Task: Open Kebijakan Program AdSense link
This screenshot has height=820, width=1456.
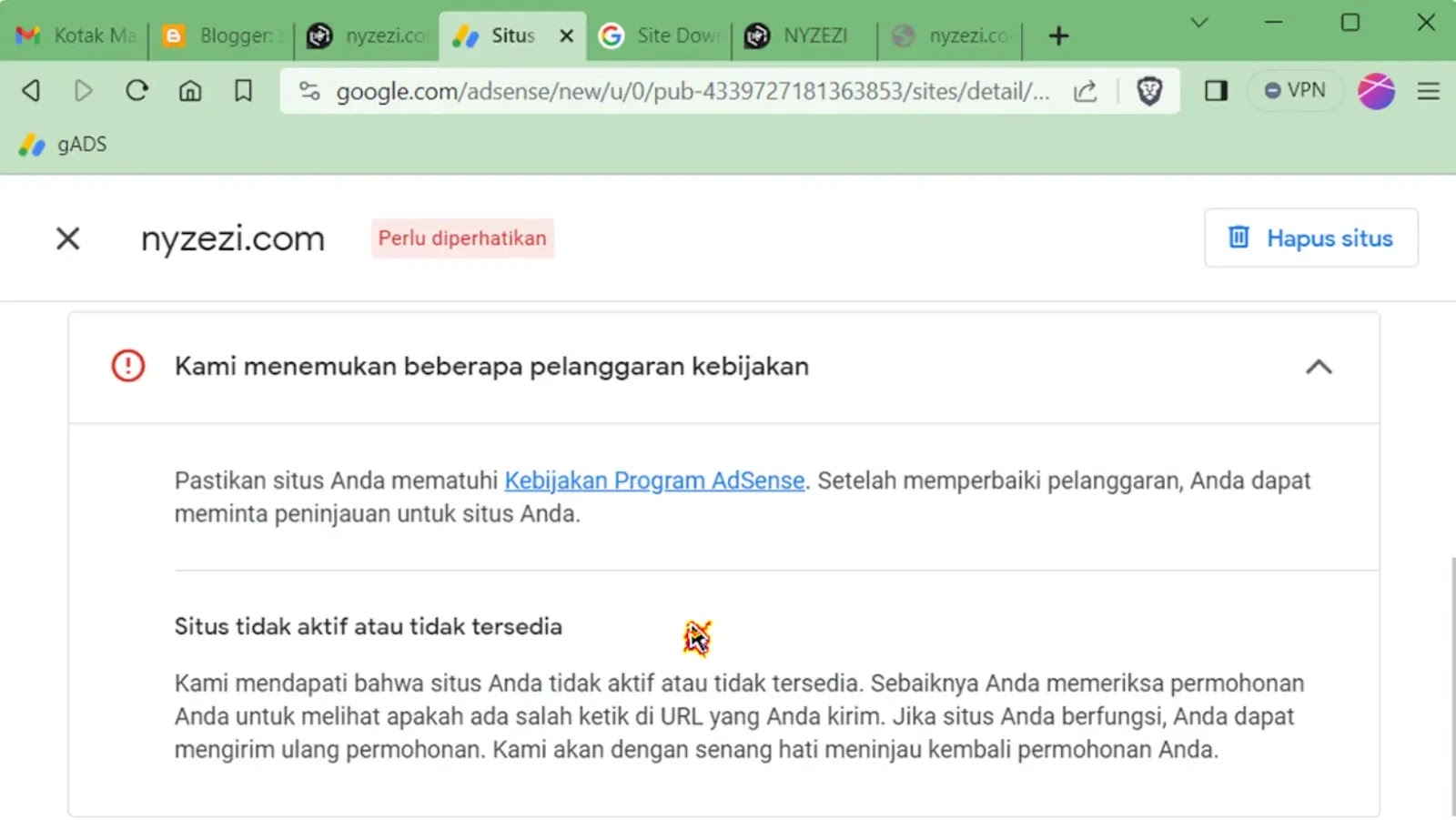Action: (654, 481)
